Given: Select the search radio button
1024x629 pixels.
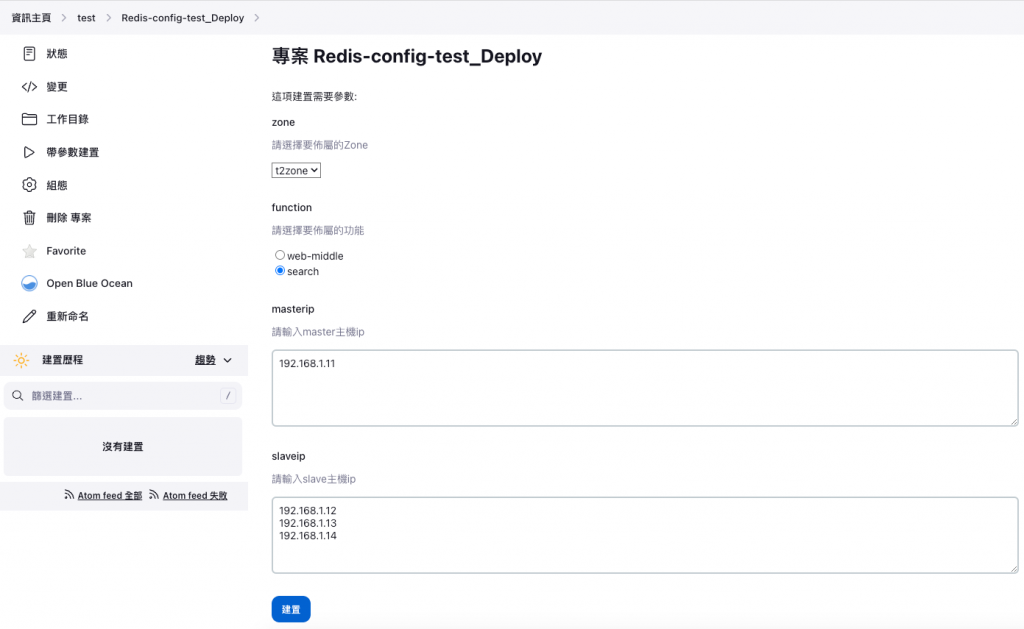Looking at the screenshot, I should (280, 270).
